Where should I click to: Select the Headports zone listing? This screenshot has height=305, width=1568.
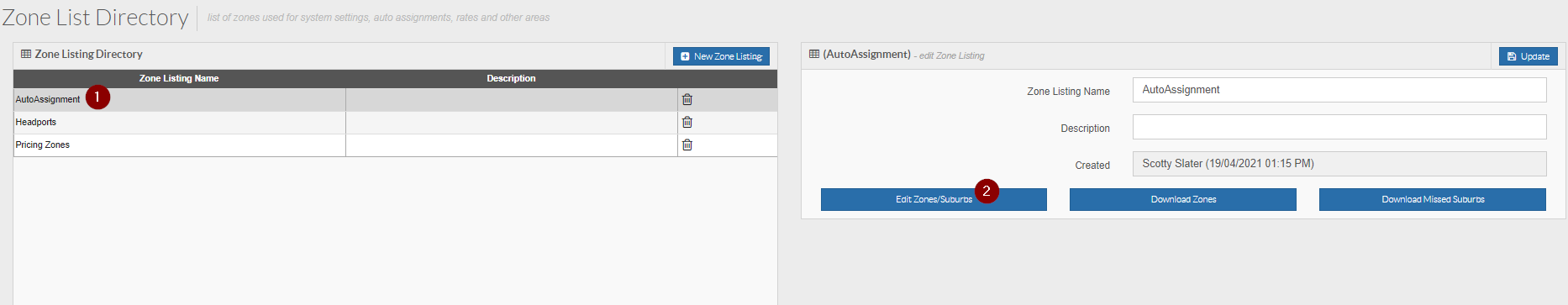(395, 122)
